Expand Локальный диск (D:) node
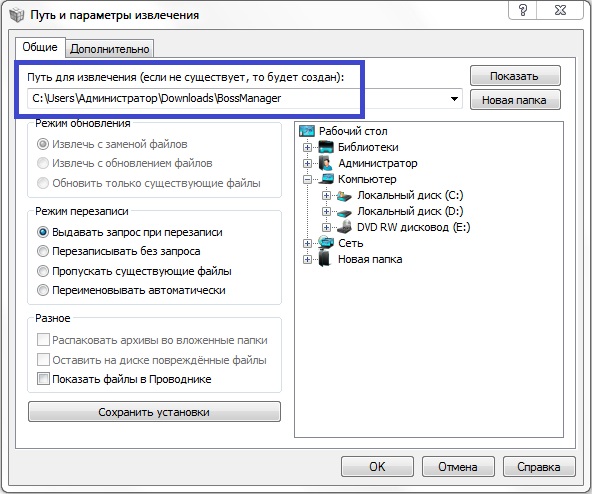 tap(327, 211)
